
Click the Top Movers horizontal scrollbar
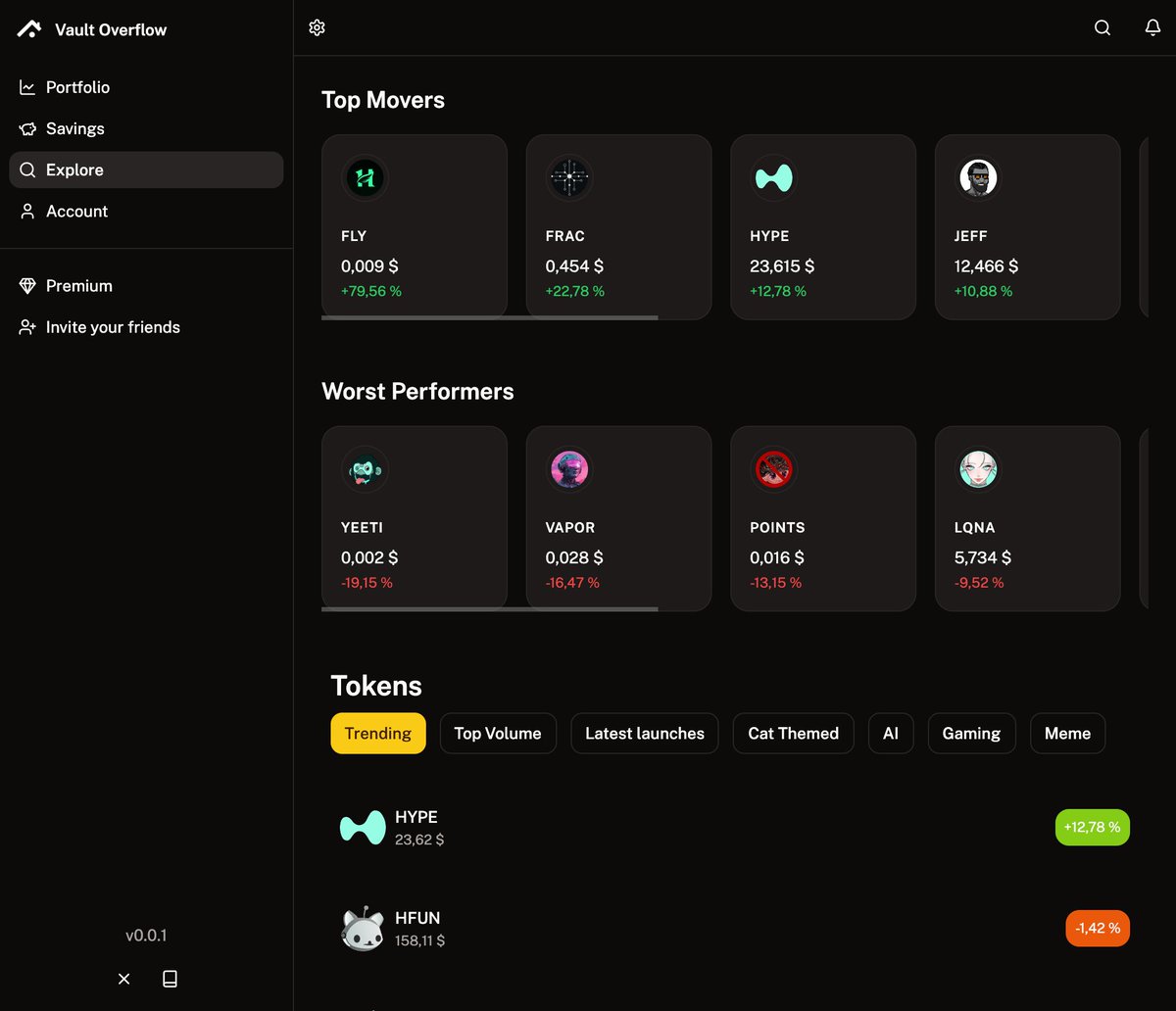point(490,317)
